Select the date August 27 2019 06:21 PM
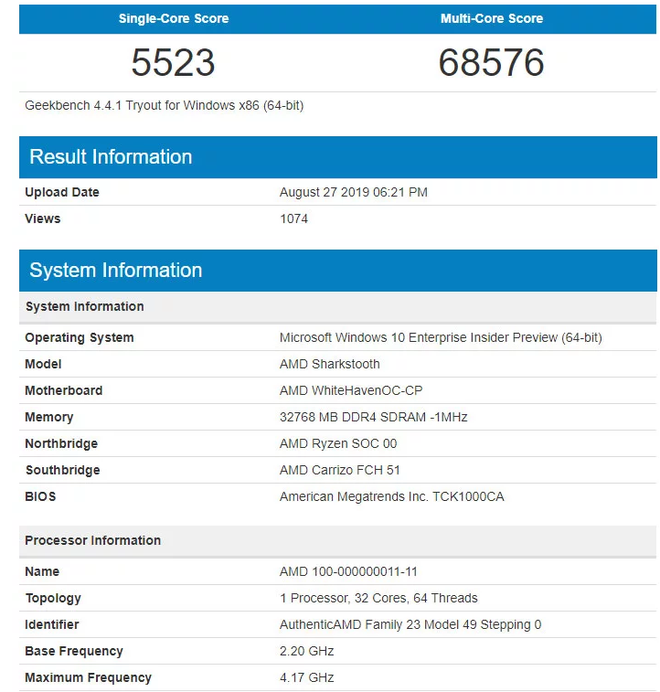Screen dimensions: 660x692 pyautogui.click(x=353, y=192)
